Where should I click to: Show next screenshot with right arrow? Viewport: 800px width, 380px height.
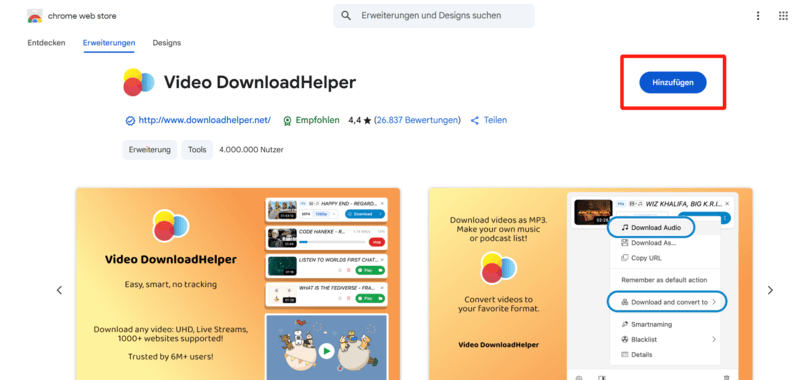(770, 290)
